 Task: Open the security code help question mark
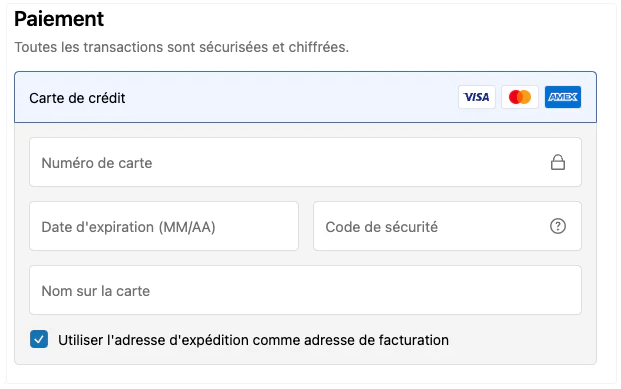pyautogui.click(x=558, y=226)
